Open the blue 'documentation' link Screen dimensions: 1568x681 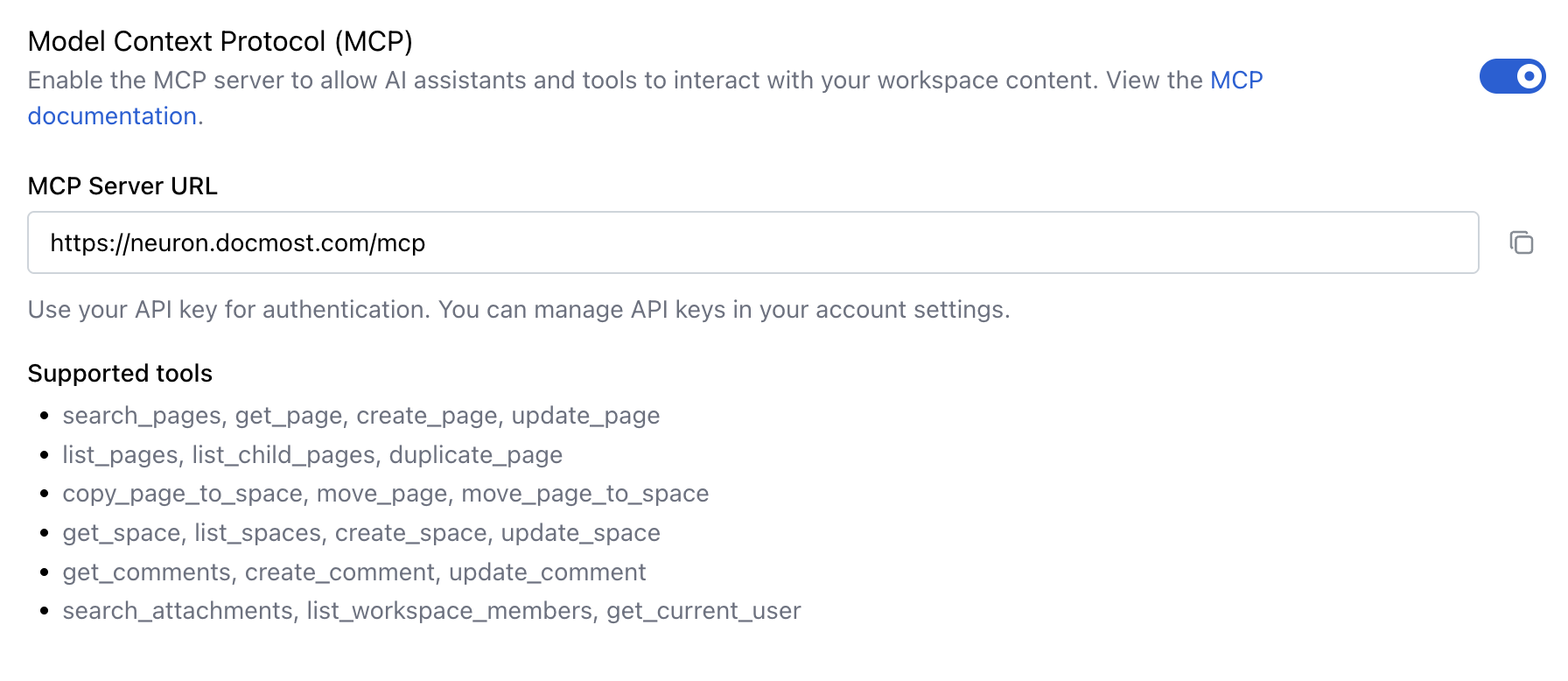click(112, 116)
